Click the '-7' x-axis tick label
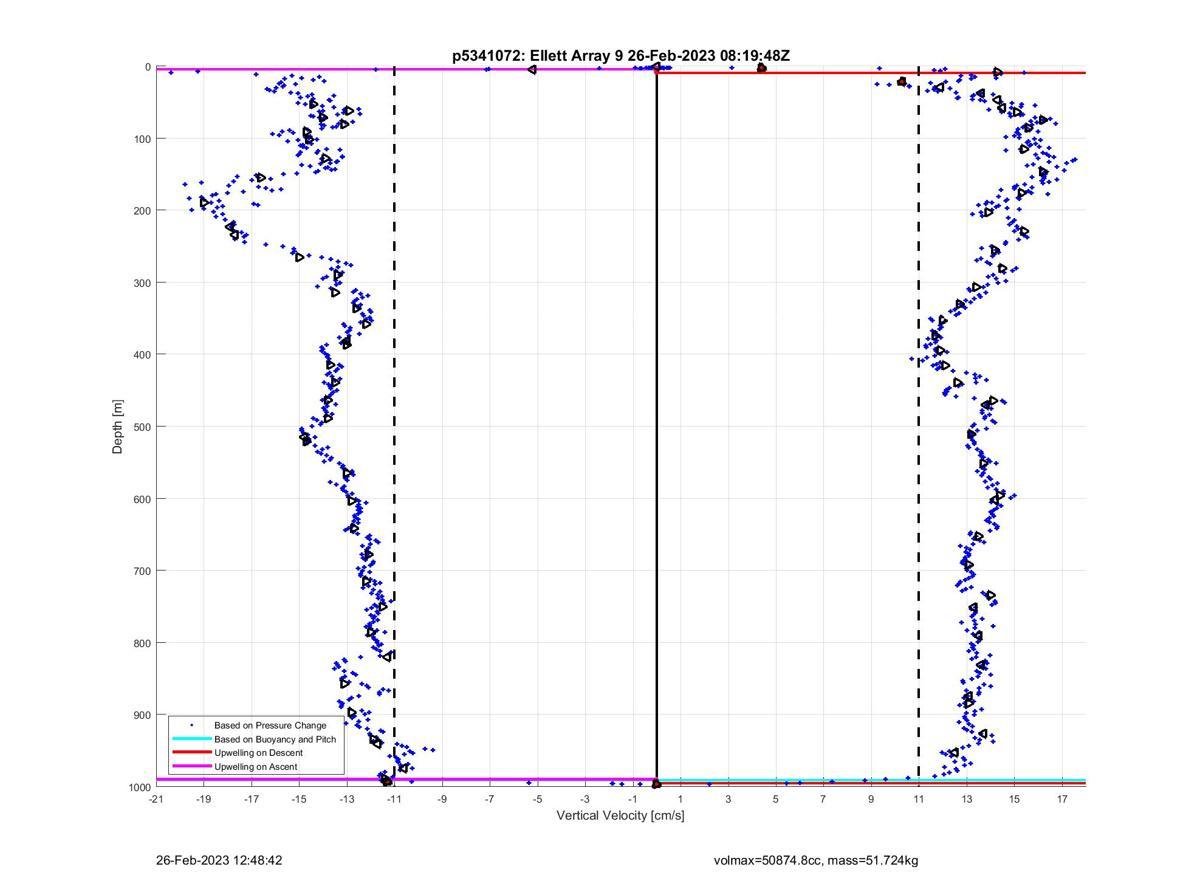The height and width of the screenshot is (885, 1200). point(489,799)
